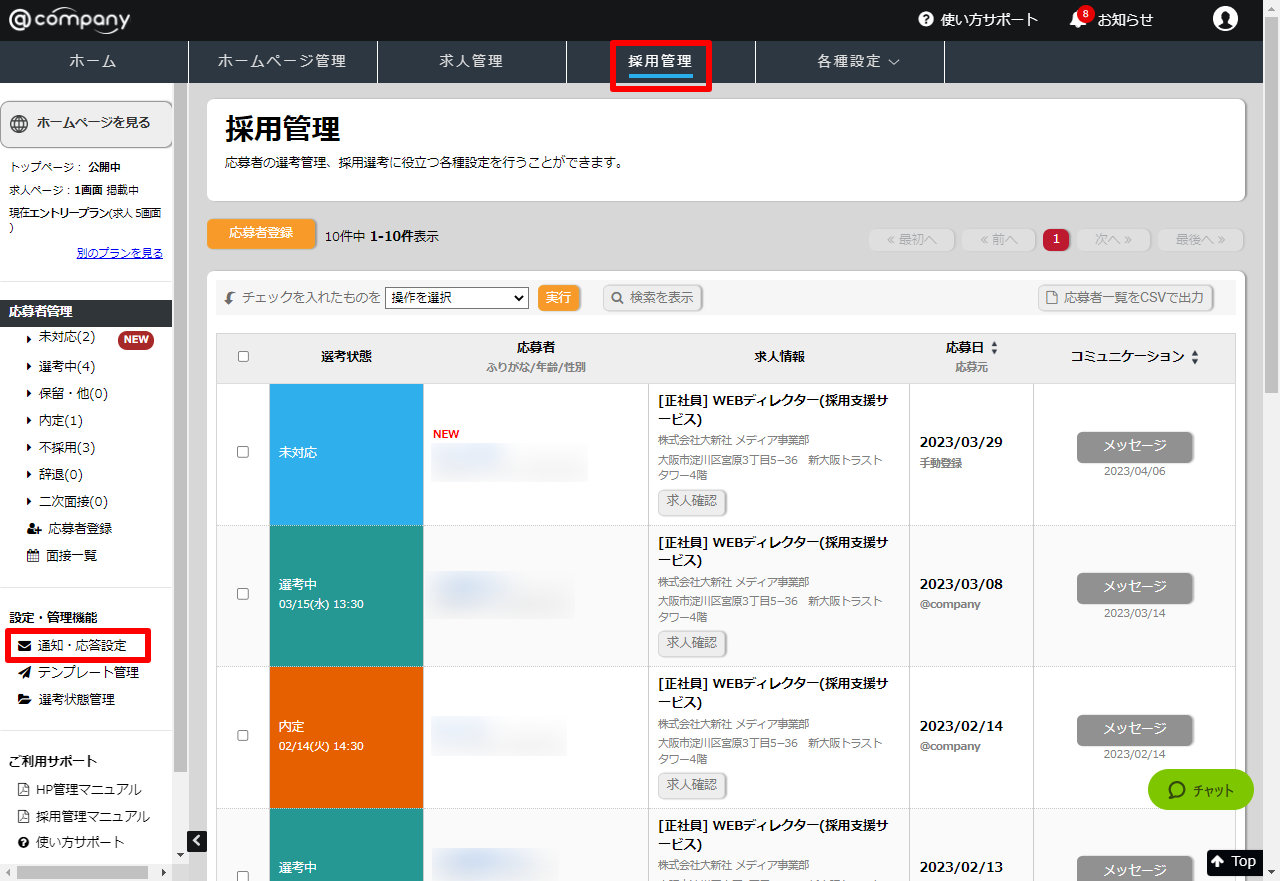Screen dimensions: 1280x881
Task: Expand the 各種設定 menu
Action: click(858, 62)
